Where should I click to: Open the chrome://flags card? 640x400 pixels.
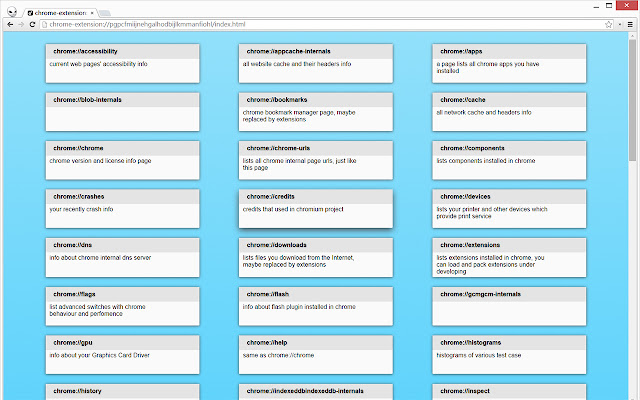point(122,306)
